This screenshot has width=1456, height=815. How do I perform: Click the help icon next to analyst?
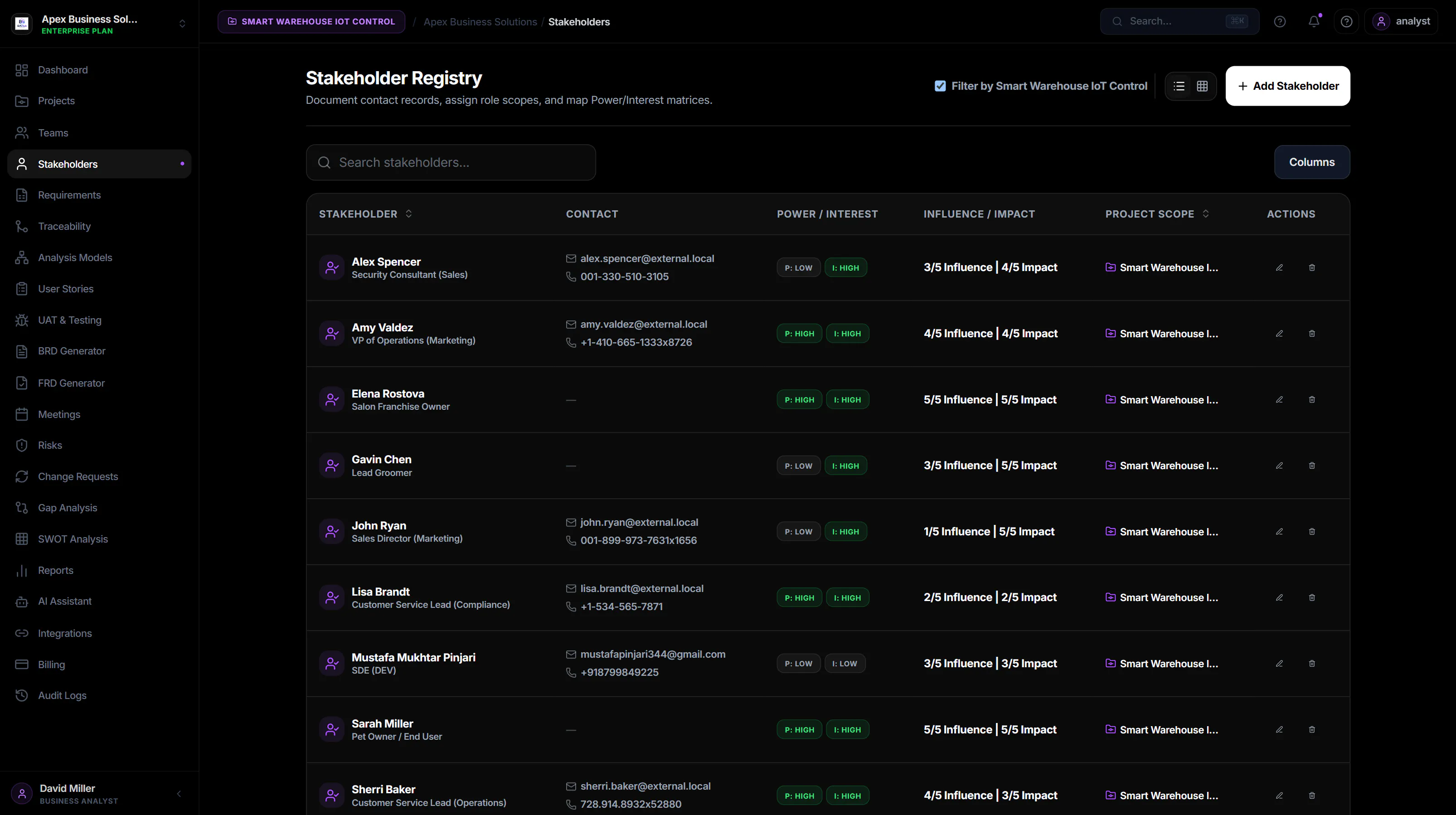(1346, 21)
